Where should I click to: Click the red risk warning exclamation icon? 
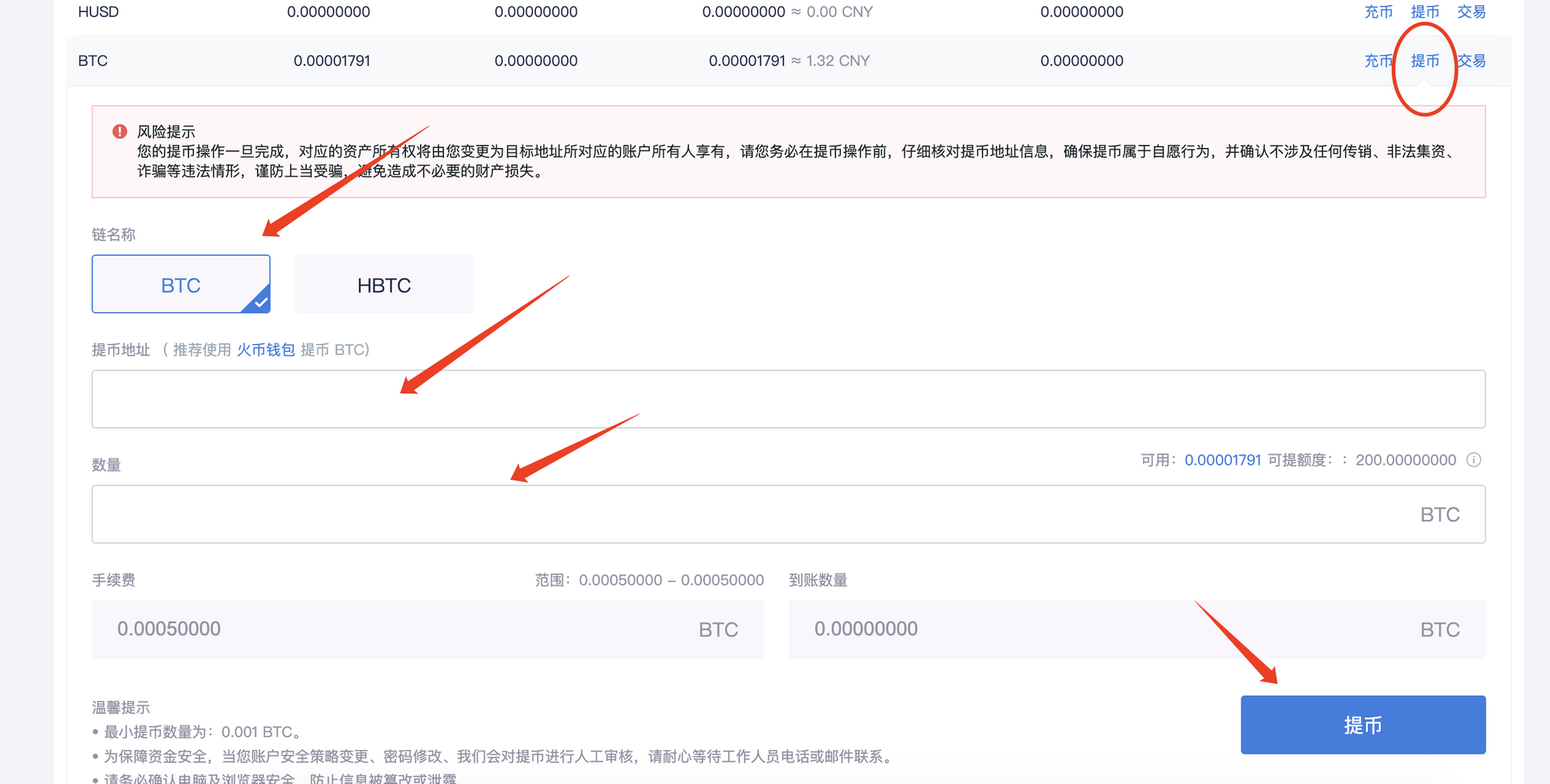click(119, 132)
